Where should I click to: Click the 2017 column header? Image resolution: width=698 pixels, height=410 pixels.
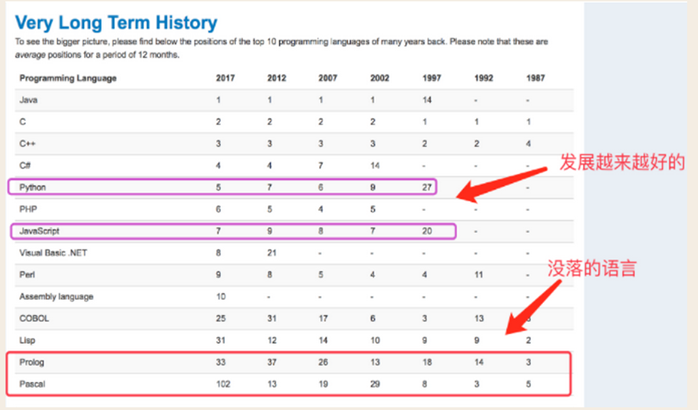pos(225,78)
